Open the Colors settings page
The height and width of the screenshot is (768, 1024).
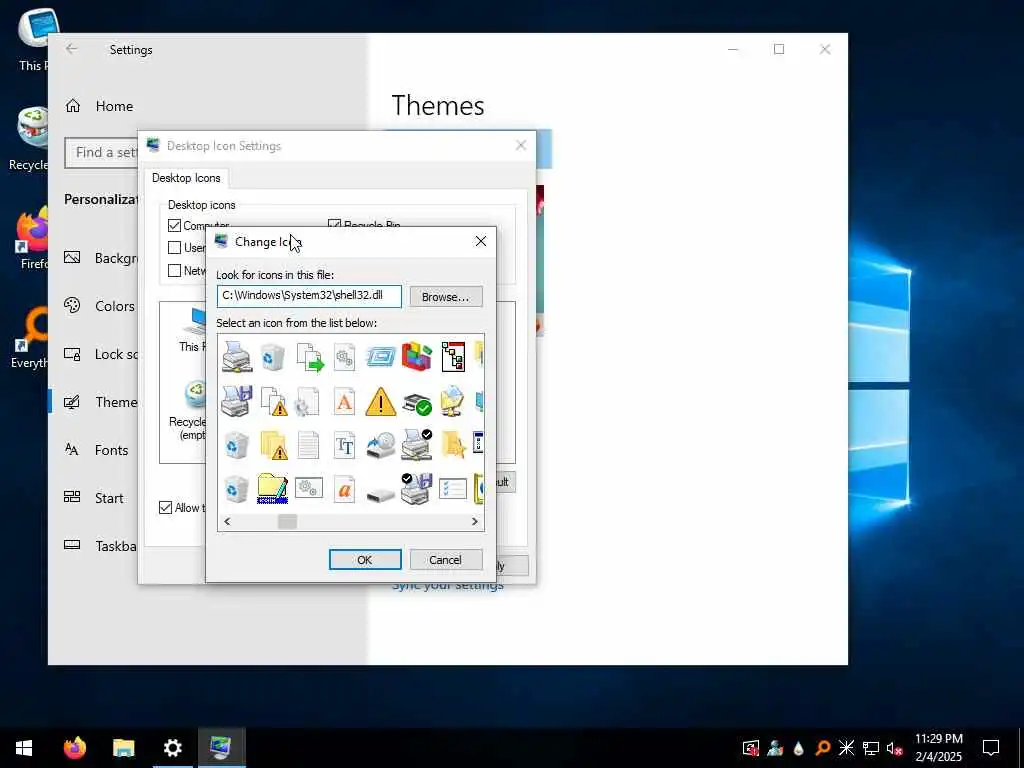pos(99,306)
